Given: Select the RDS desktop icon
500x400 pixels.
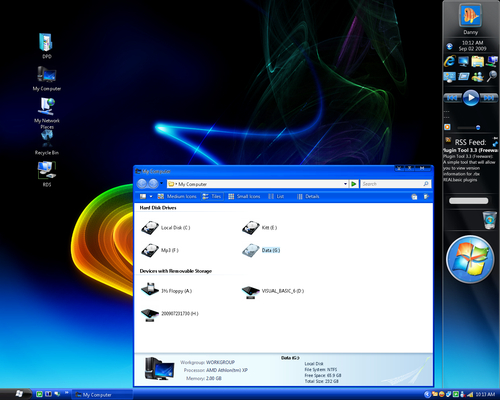Looking at the screenshot, I should coord(47,174).
